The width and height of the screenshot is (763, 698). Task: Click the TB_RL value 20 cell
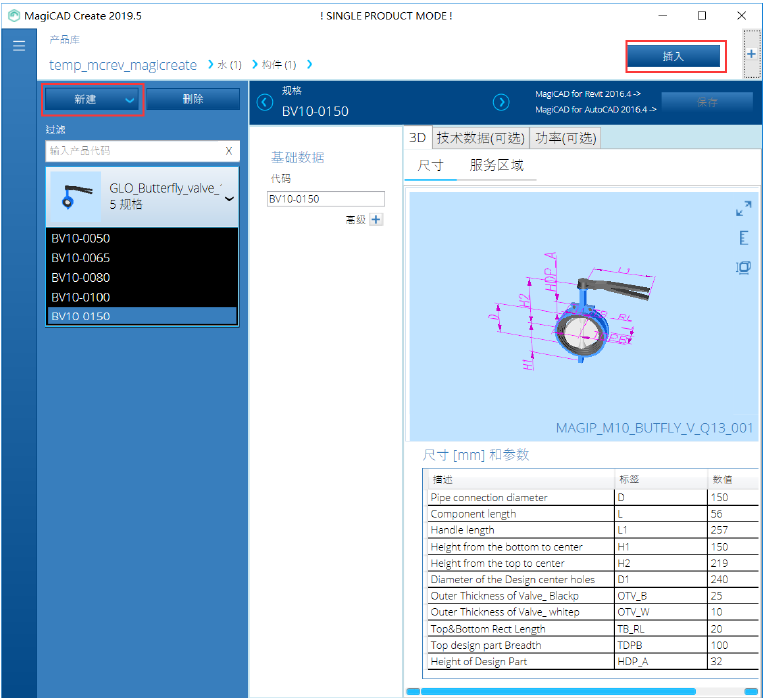(x=732, y=628)
